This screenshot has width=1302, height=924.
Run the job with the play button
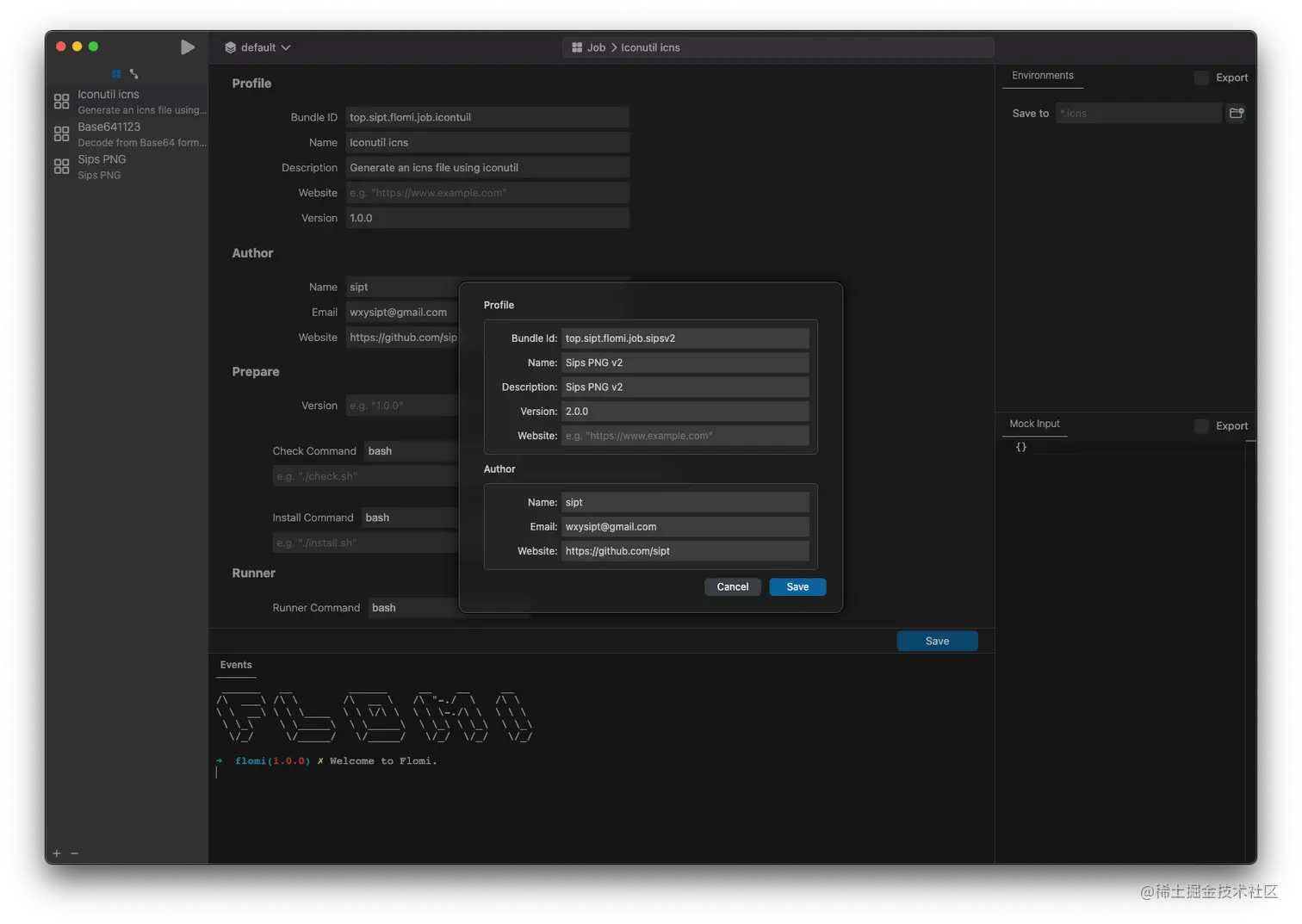click(x=188, y=47)
